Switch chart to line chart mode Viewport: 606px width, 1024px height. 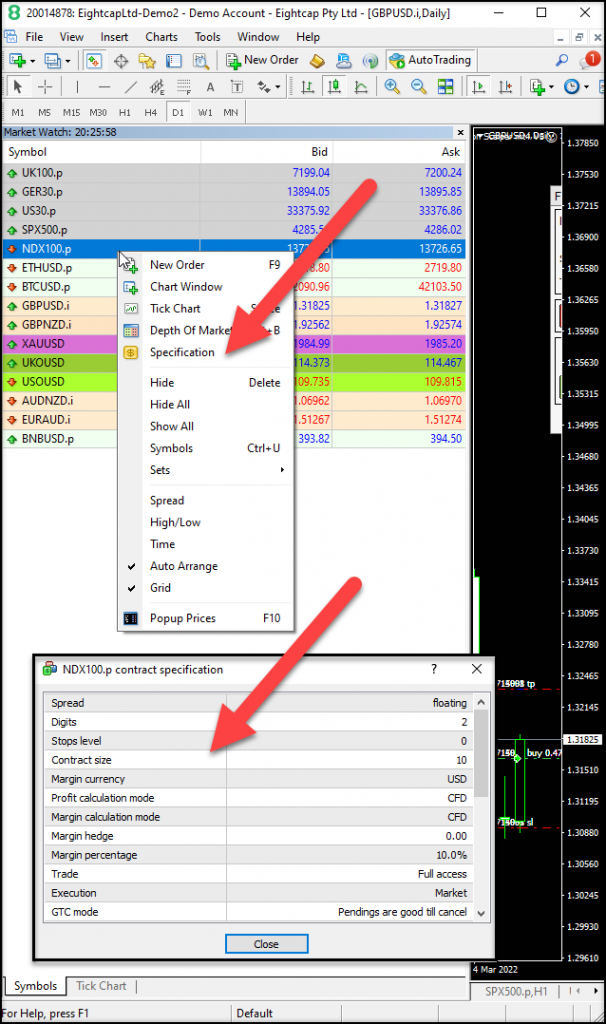click(360, 86)
